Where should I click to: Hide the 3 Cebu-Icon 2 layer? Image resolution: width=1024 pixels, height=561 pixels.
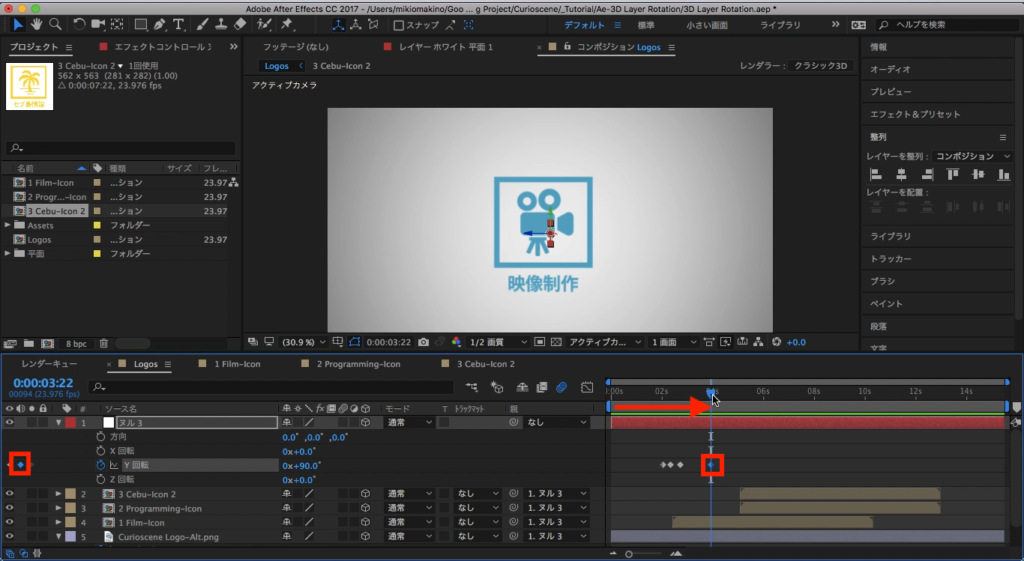pyautogui.click(x=10, y=494)
